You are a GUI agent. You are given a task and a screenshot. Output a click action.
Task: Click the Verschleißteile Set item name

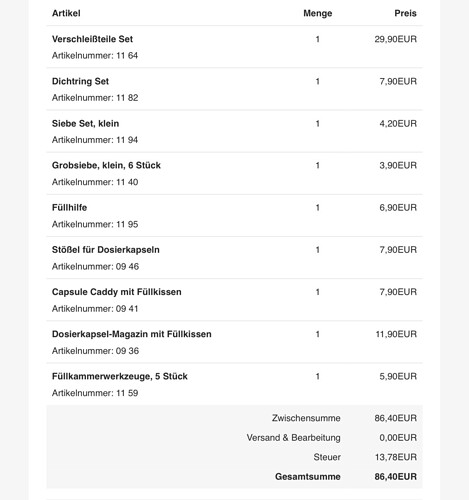[92, 39]
